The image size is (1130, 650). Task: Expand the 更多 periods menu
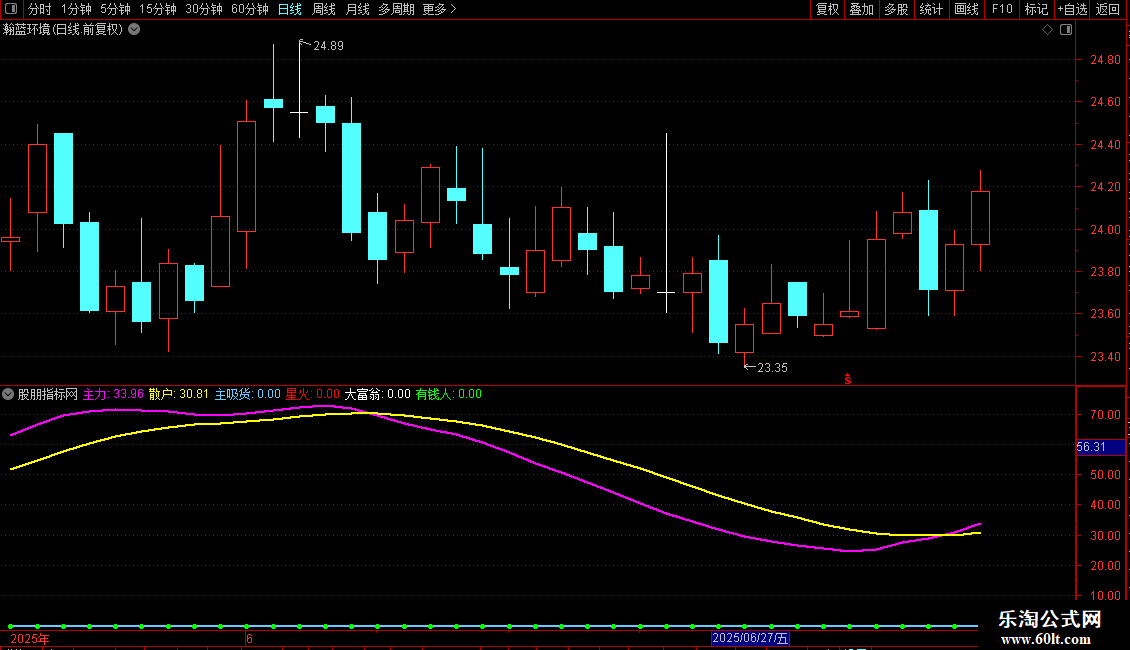click(x=439, y=9)
